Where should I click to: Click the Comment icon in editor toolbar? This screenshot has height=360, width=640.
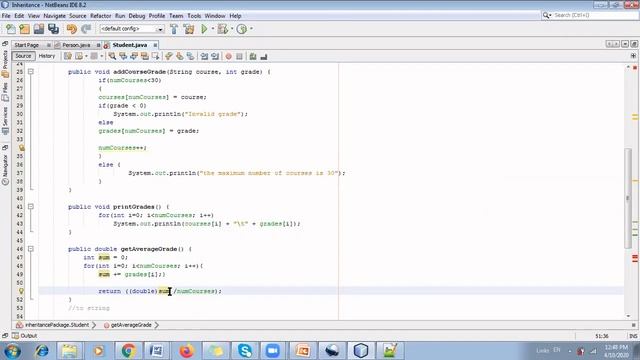coord(253,56)
